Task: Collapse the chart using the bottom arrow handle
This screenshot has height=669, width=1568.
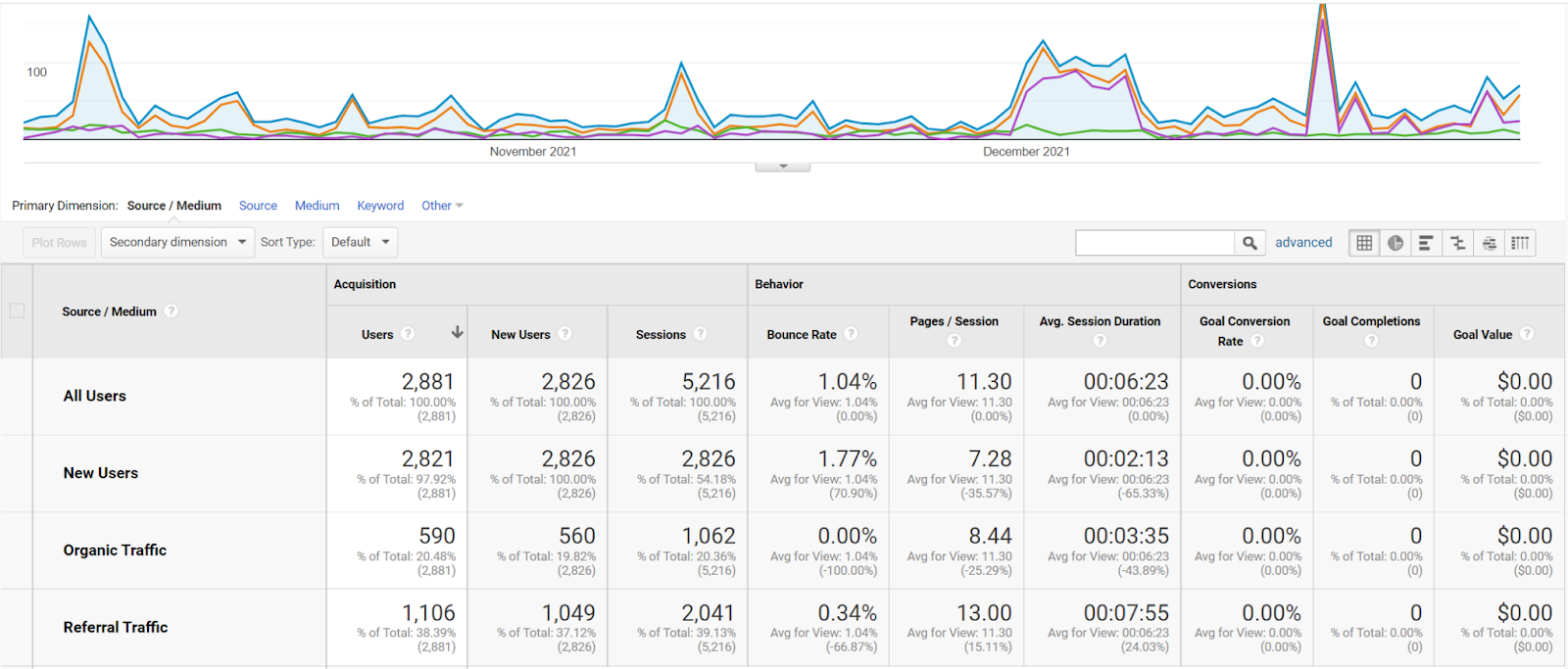Action: click(783, 167)
